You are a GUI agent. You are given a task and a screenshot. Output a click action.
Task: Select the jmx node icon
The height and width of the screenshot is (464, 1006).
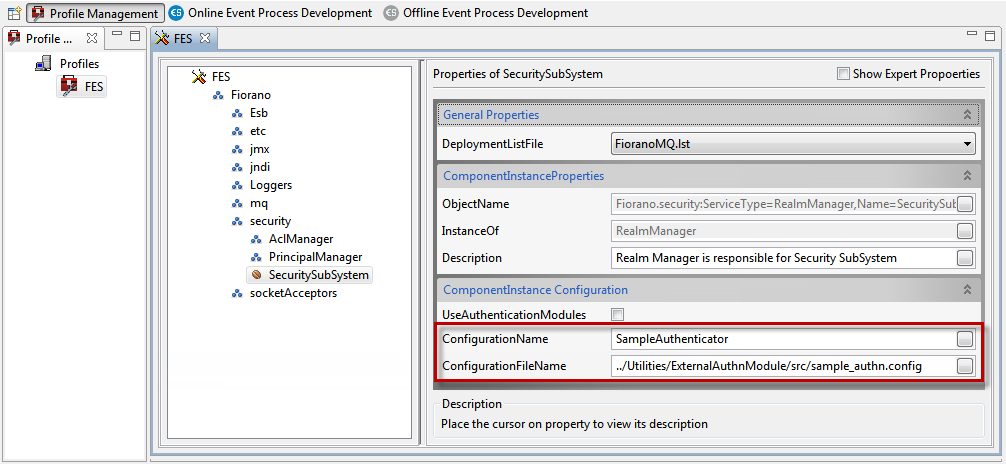pyautogui.click(x=237, y=150)
